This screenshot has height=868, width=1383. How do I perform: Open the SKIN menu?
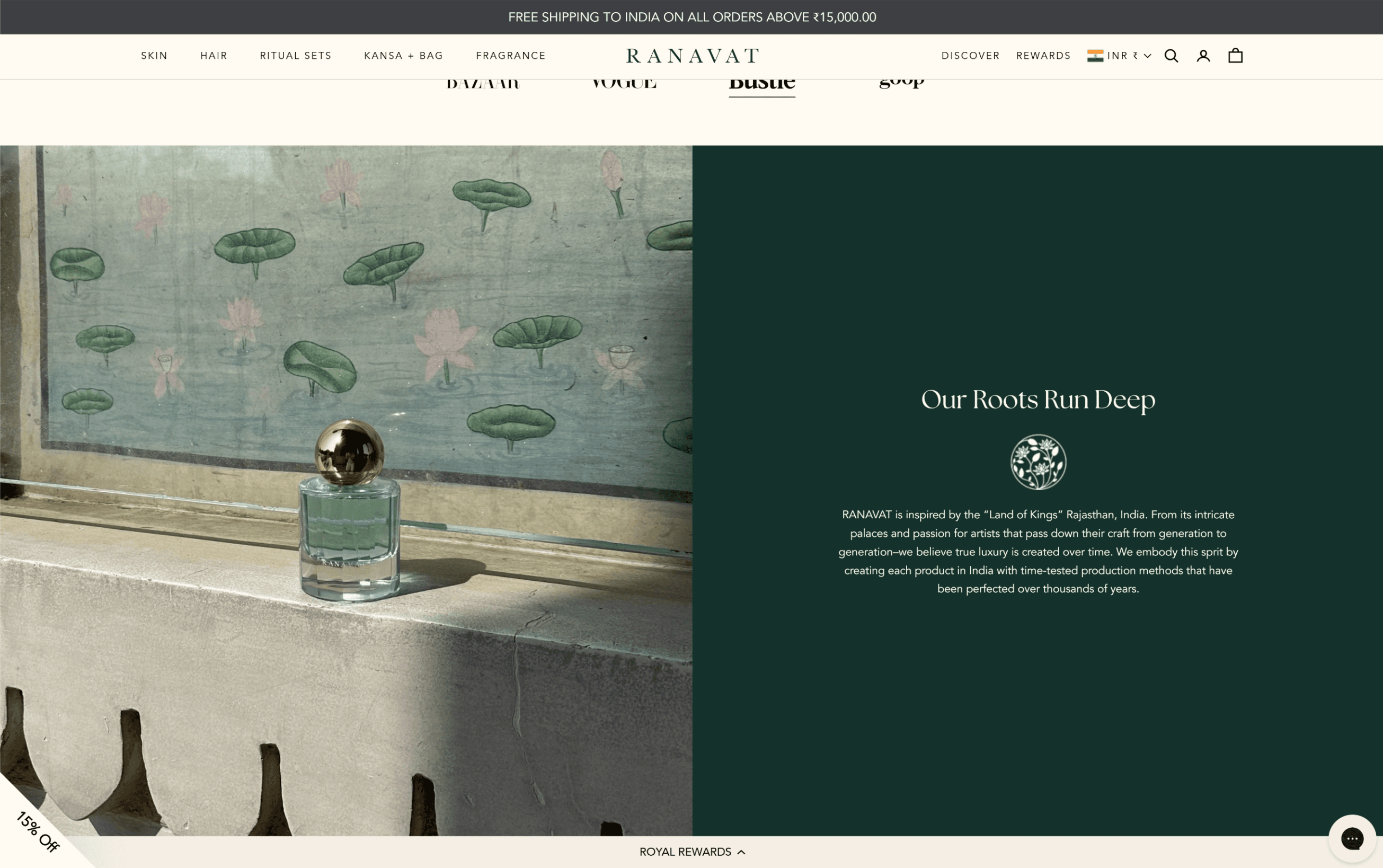154,56
